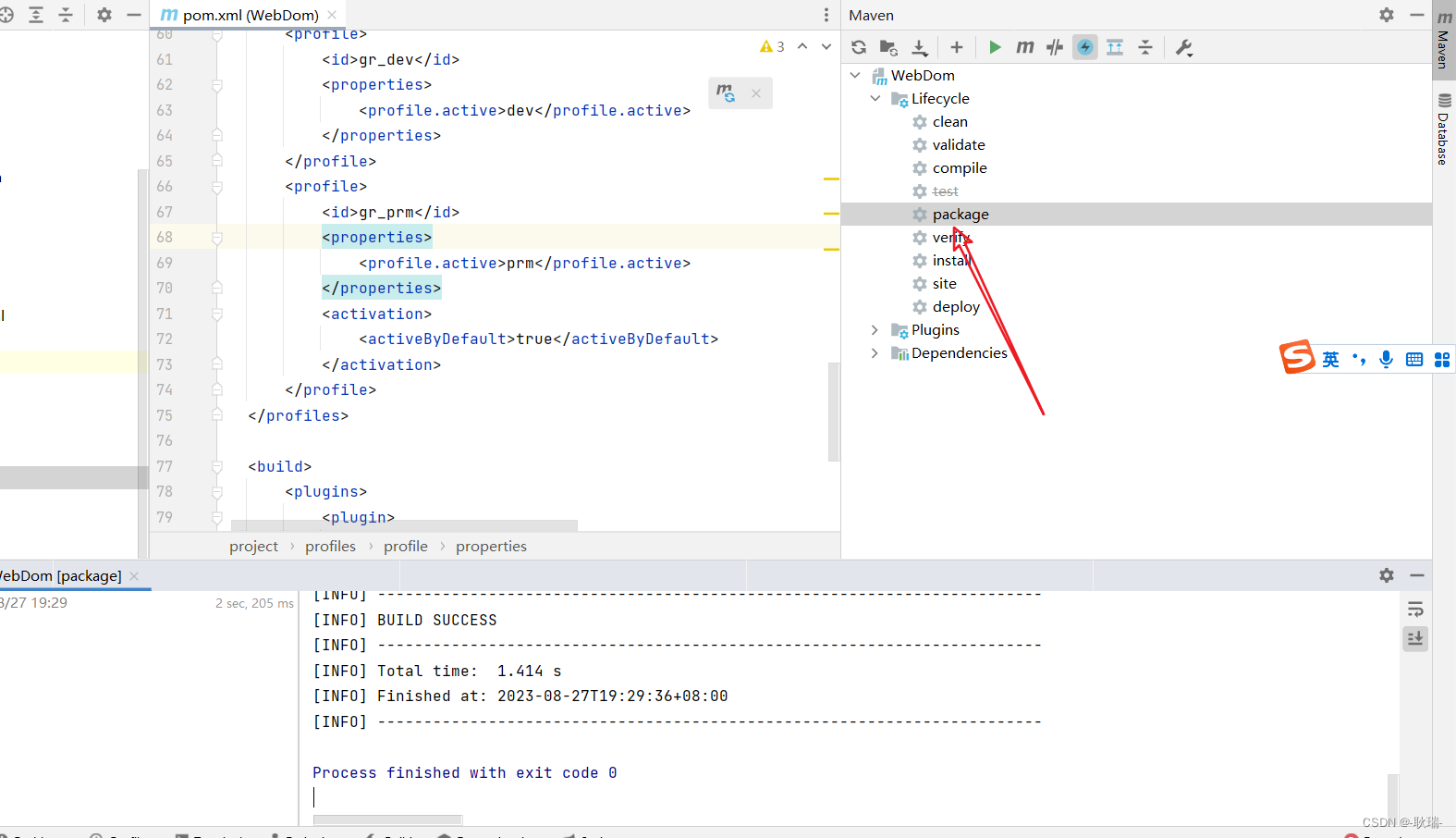Click Sogou input method S logo
Screen dimensions: 1456x838
1298,357
